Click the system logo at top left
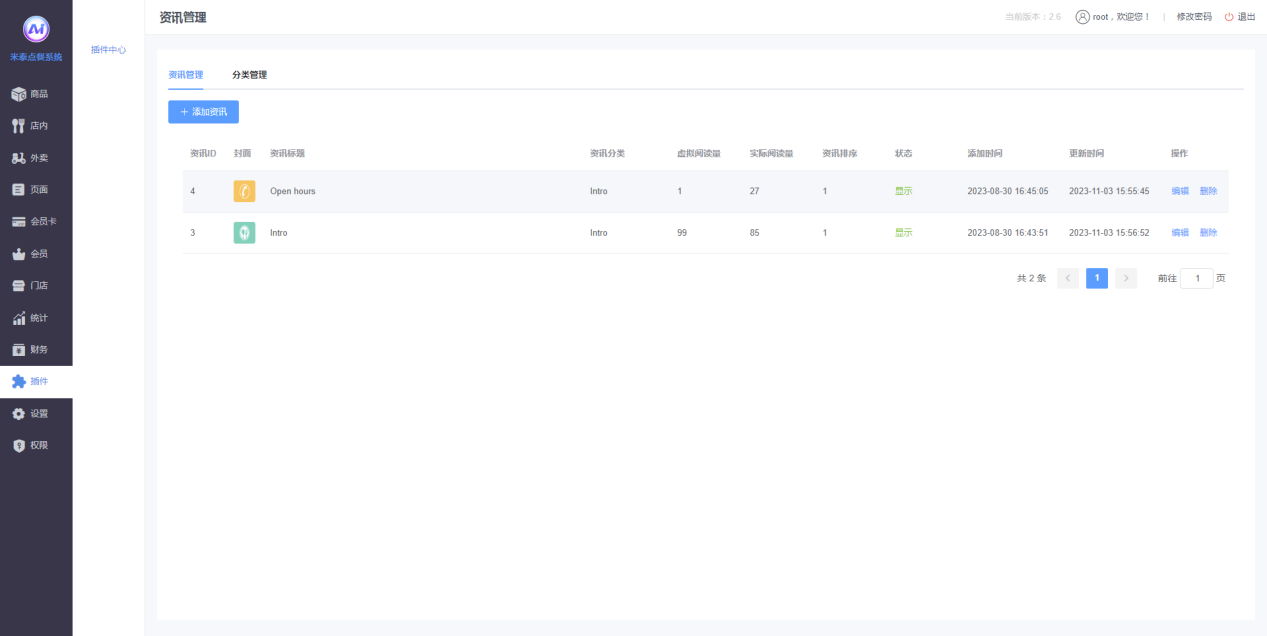This screenshot has height=636, width=1267. (36, 30)
